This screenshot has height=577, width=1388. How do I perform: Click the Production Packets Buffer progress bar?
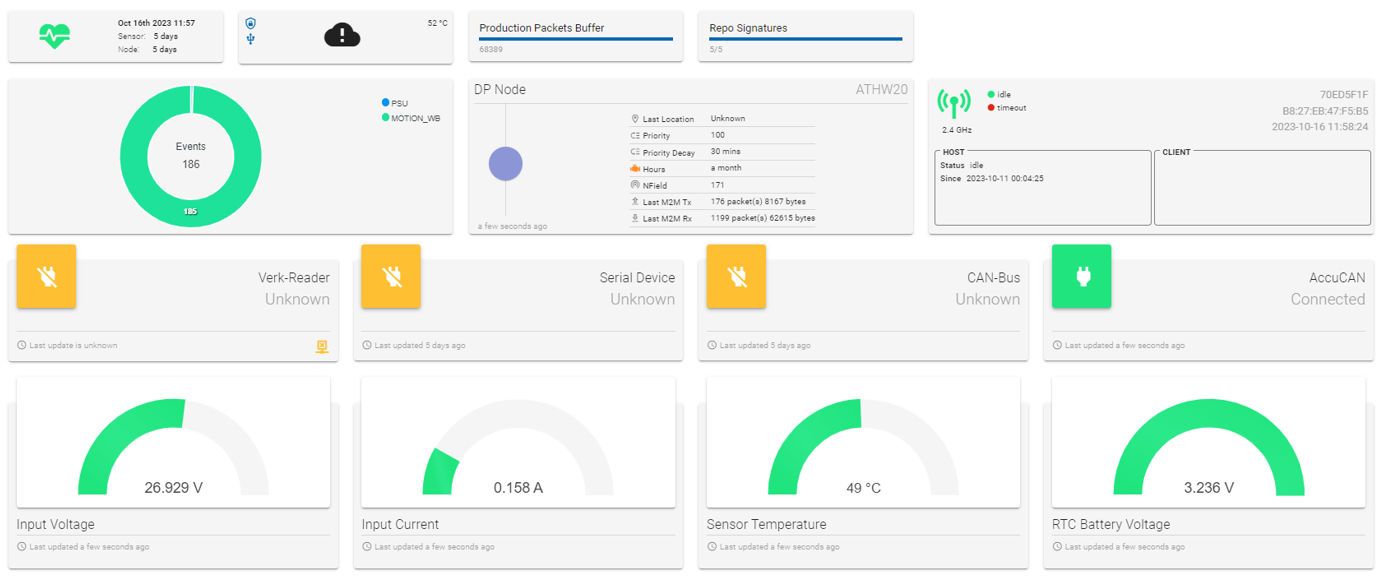[576, 39]
